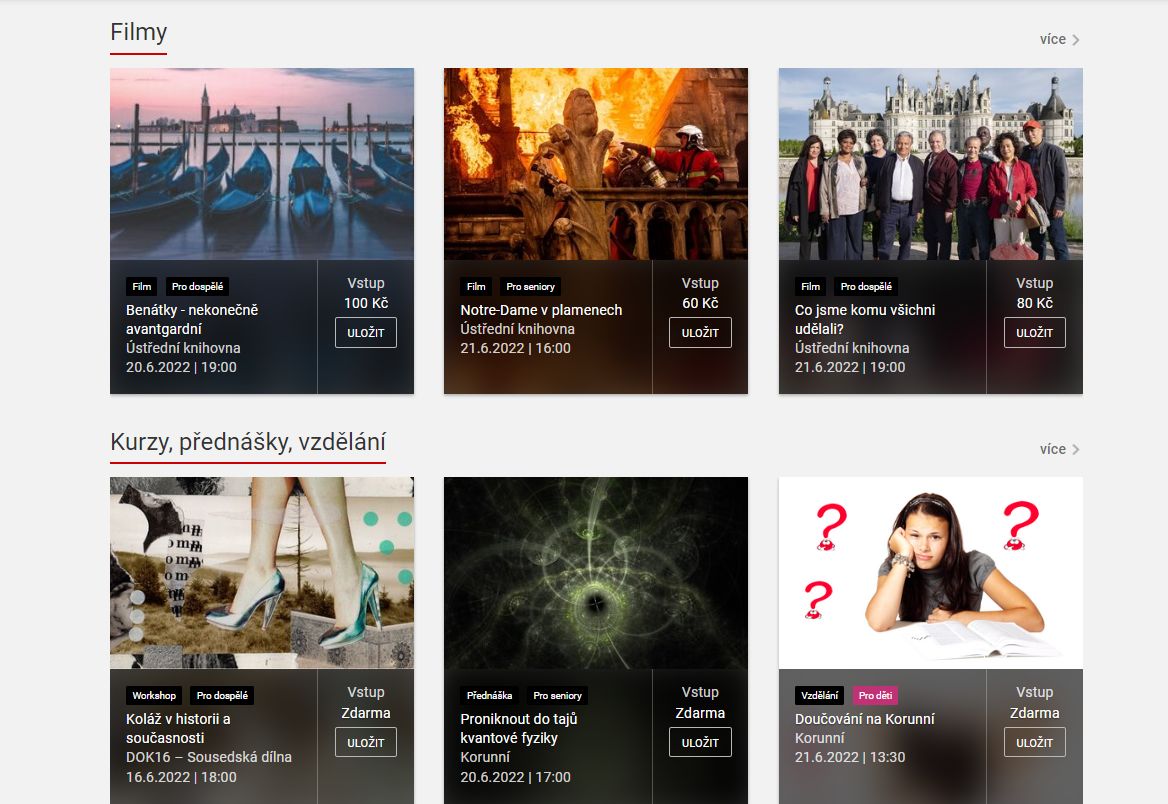
Task: Click ULOŽIT for Notre-Dame v plamenech
Action: (x=700, y=333)
